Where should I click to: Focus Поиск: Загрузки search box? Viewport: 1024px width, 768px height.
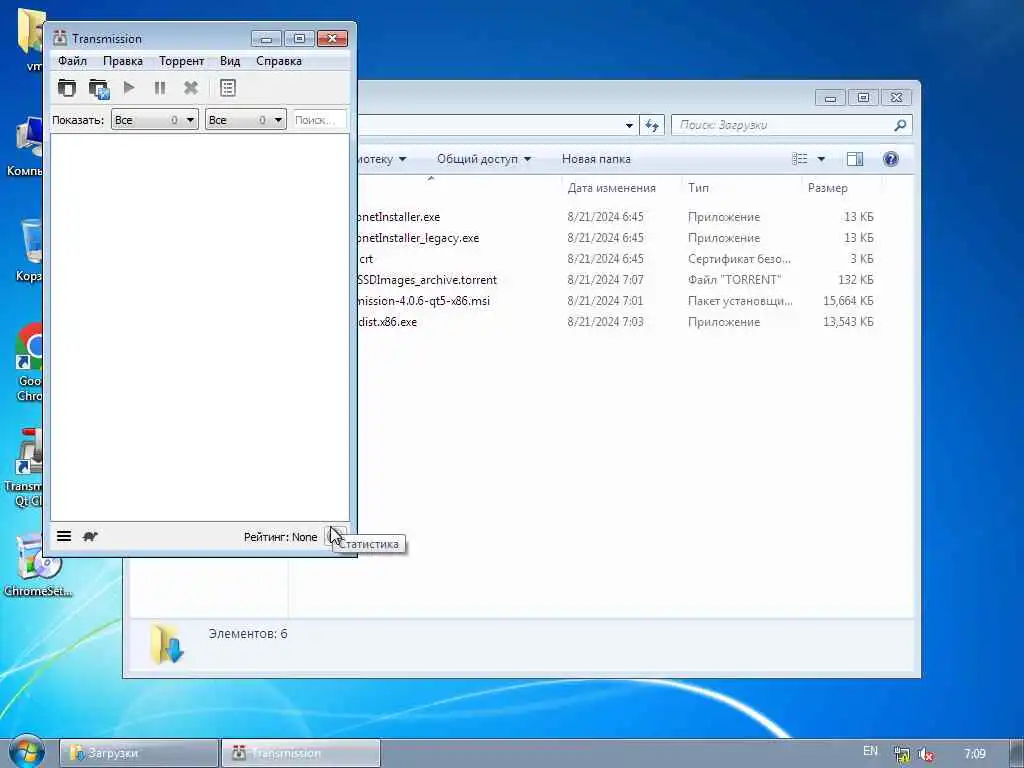782,125
